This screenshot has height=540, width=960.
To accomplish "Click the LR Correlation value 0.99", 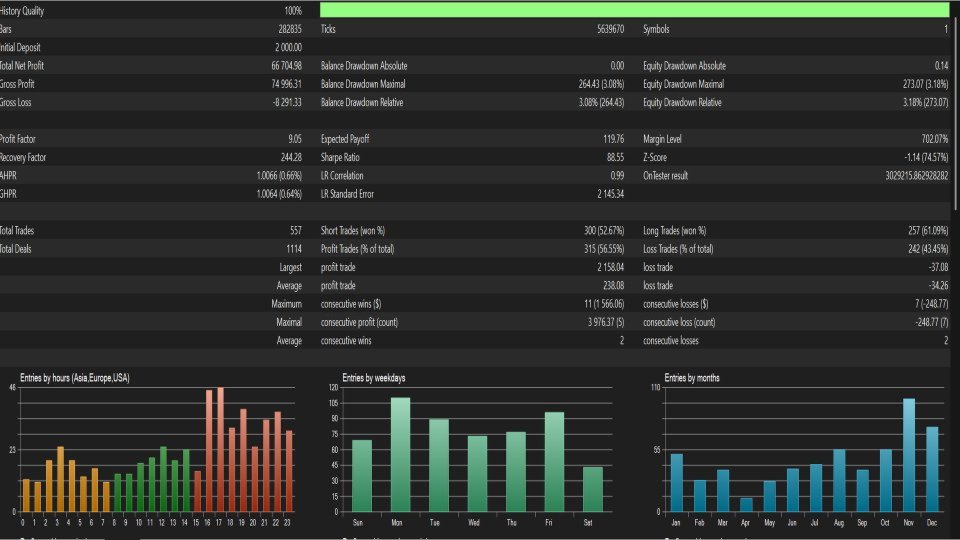I will 617,176.
